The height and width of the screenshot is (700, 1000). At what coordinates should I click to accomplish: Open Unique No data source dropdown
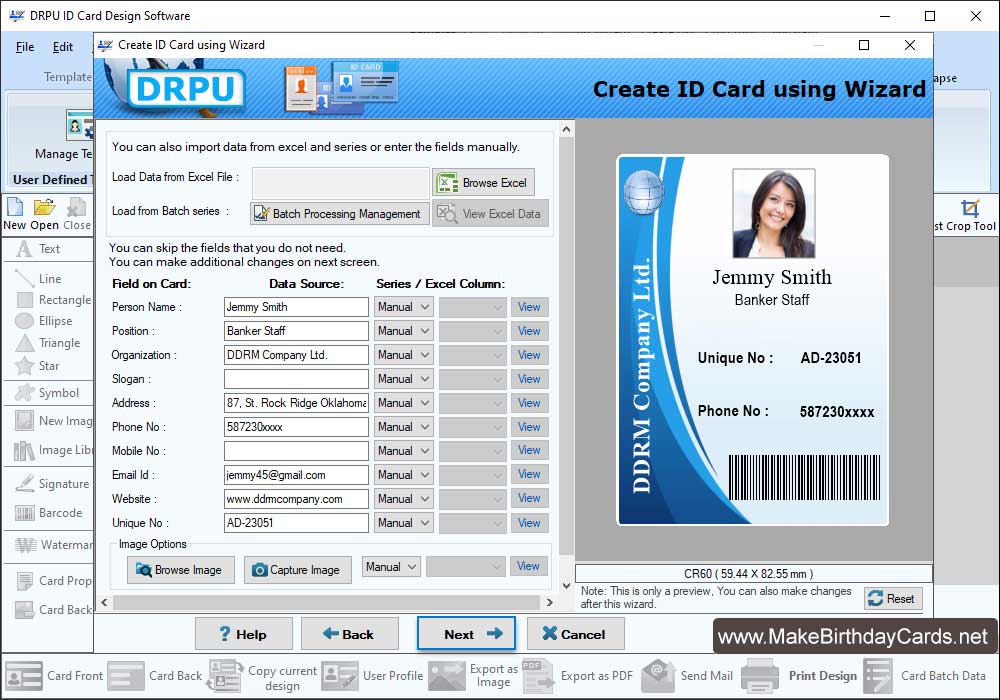click(x=404, y=523)
